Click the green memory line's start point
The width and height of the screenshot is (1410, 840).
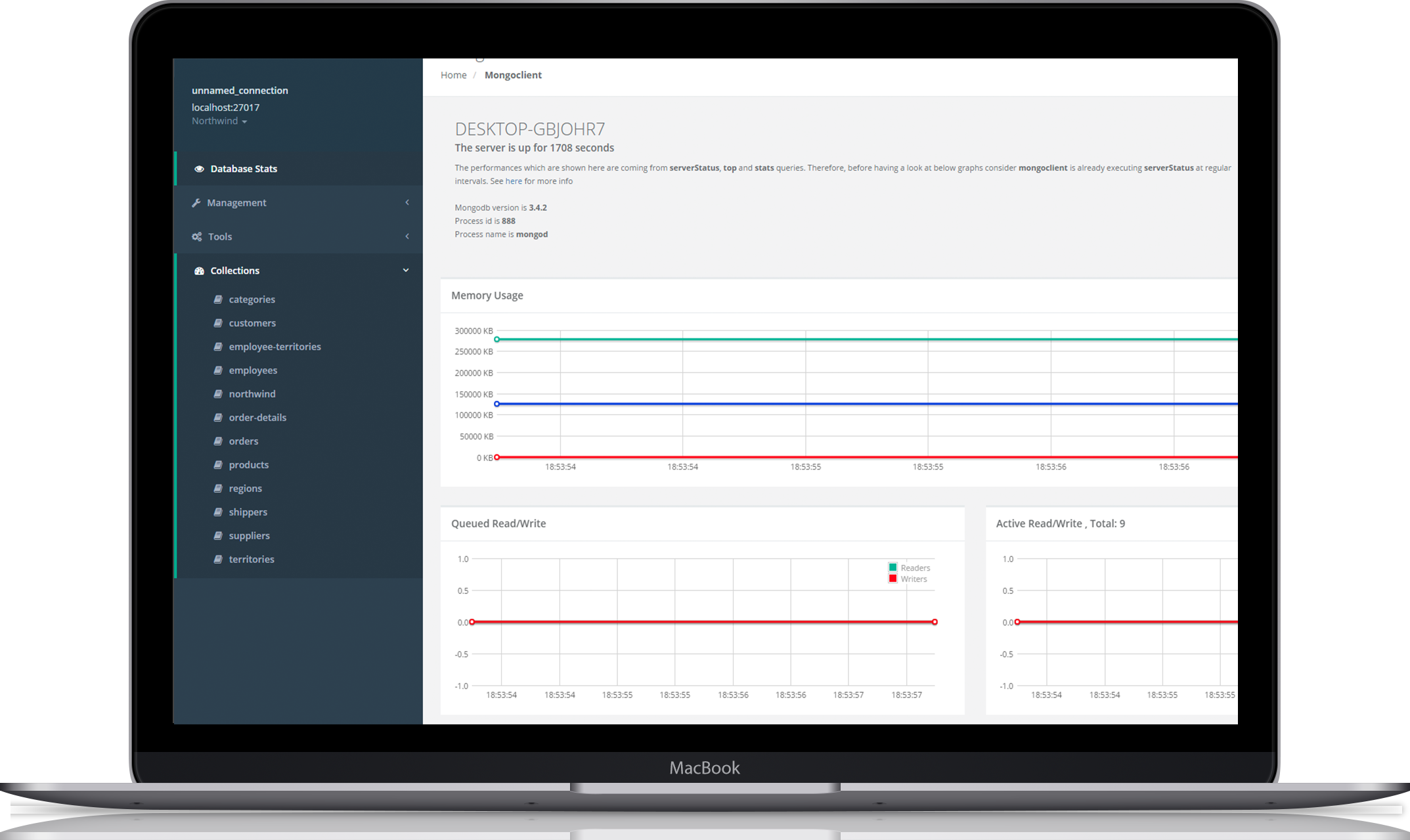497,340
